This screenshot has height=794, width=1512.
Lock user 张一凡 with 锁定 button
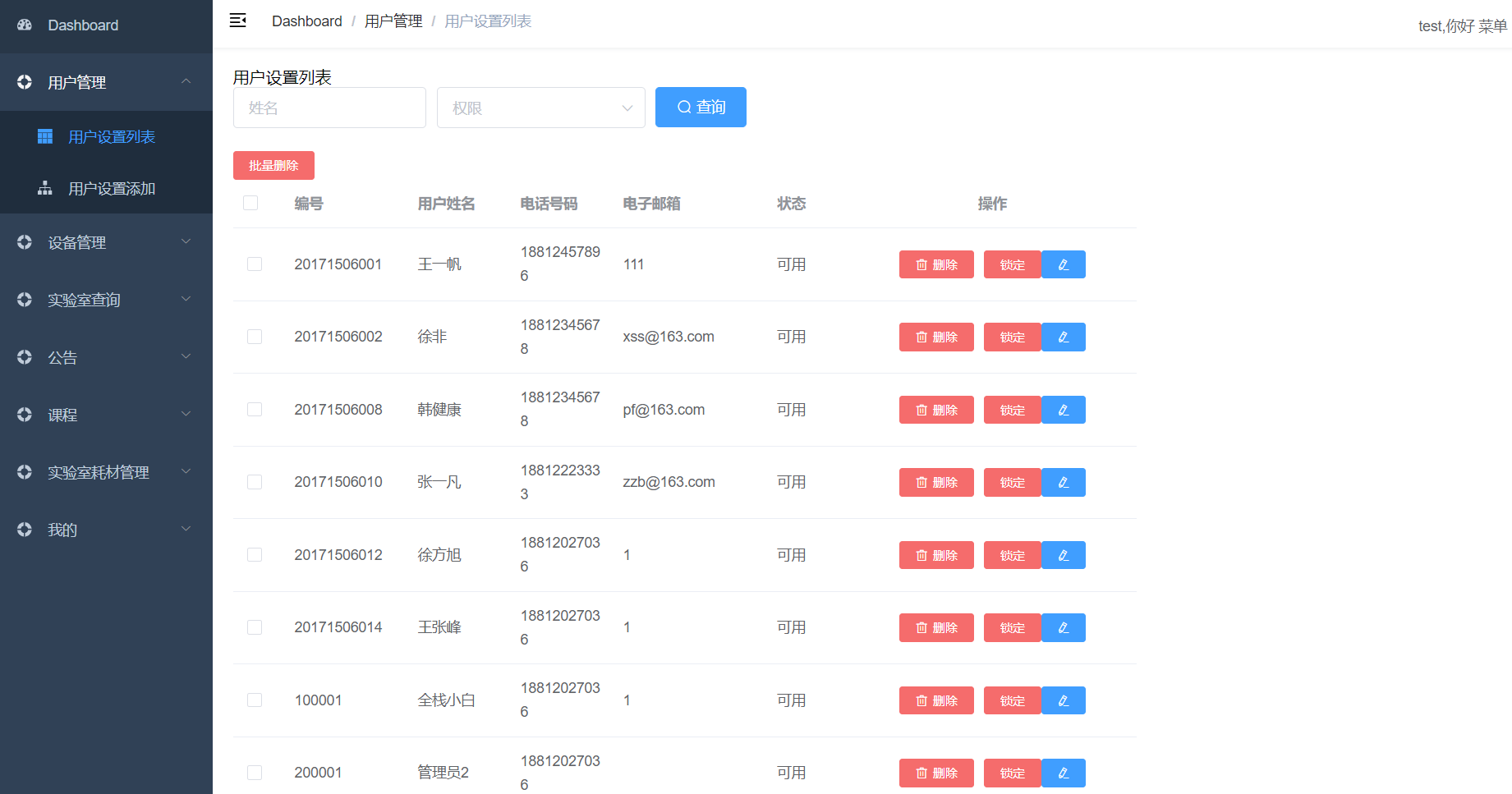tap(1013, 482)
